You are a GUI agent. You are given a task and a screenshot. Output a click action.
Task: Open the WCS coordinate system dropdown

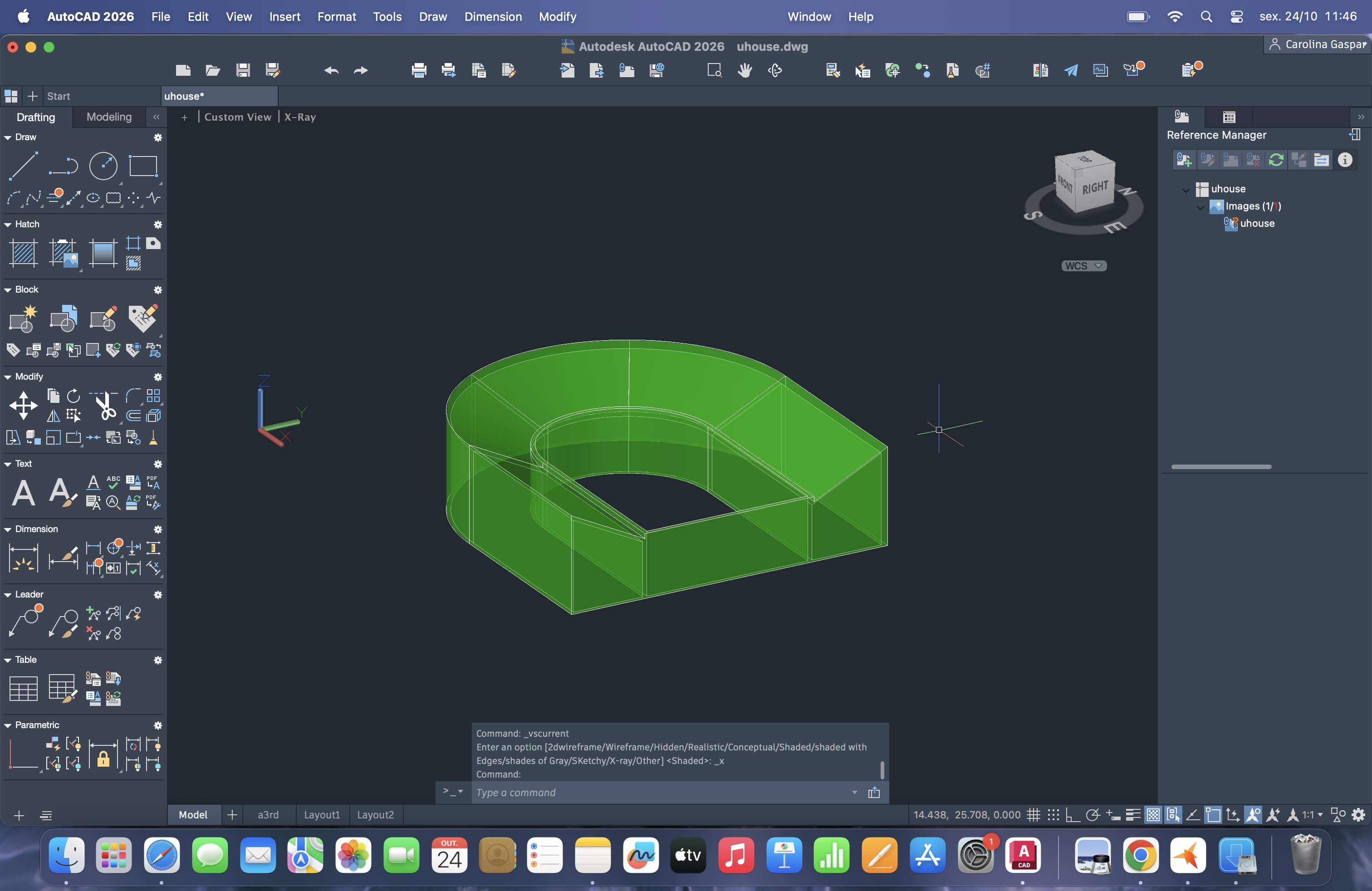point(1084,266)
